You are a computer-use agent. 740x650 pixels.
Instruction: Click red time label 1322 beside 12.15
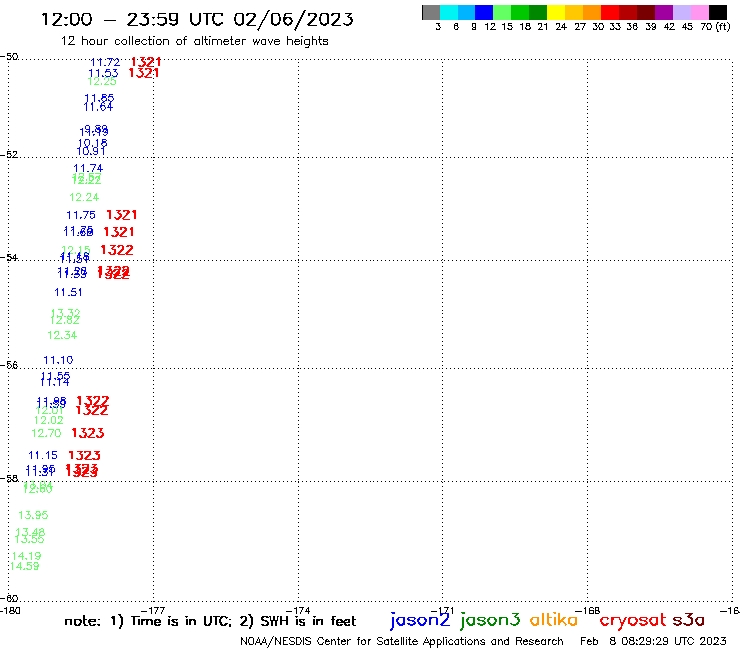[117, 250]
